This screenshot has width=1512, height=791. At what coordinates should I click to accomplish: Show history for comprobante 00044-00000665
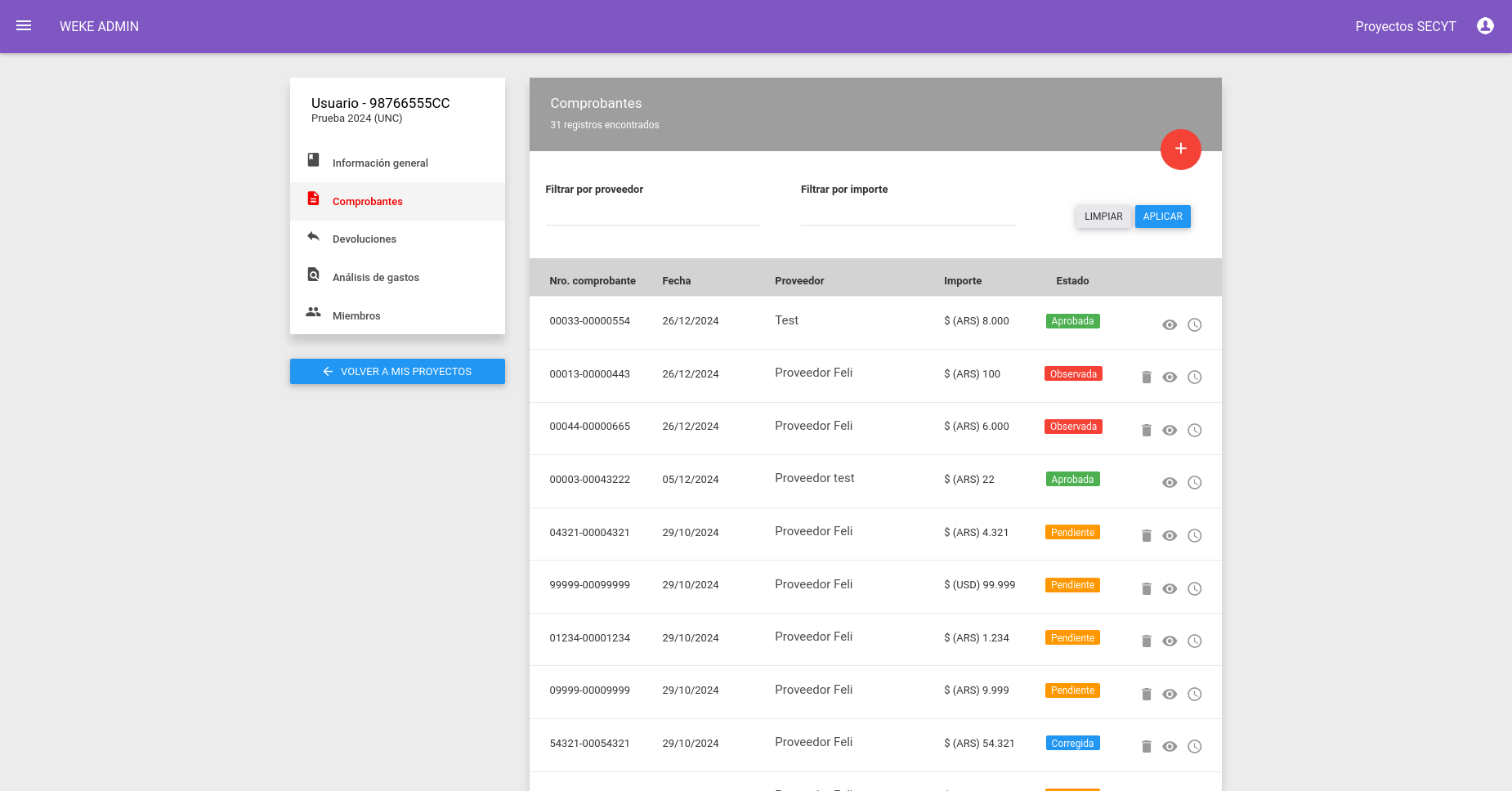coord(1194,431)
